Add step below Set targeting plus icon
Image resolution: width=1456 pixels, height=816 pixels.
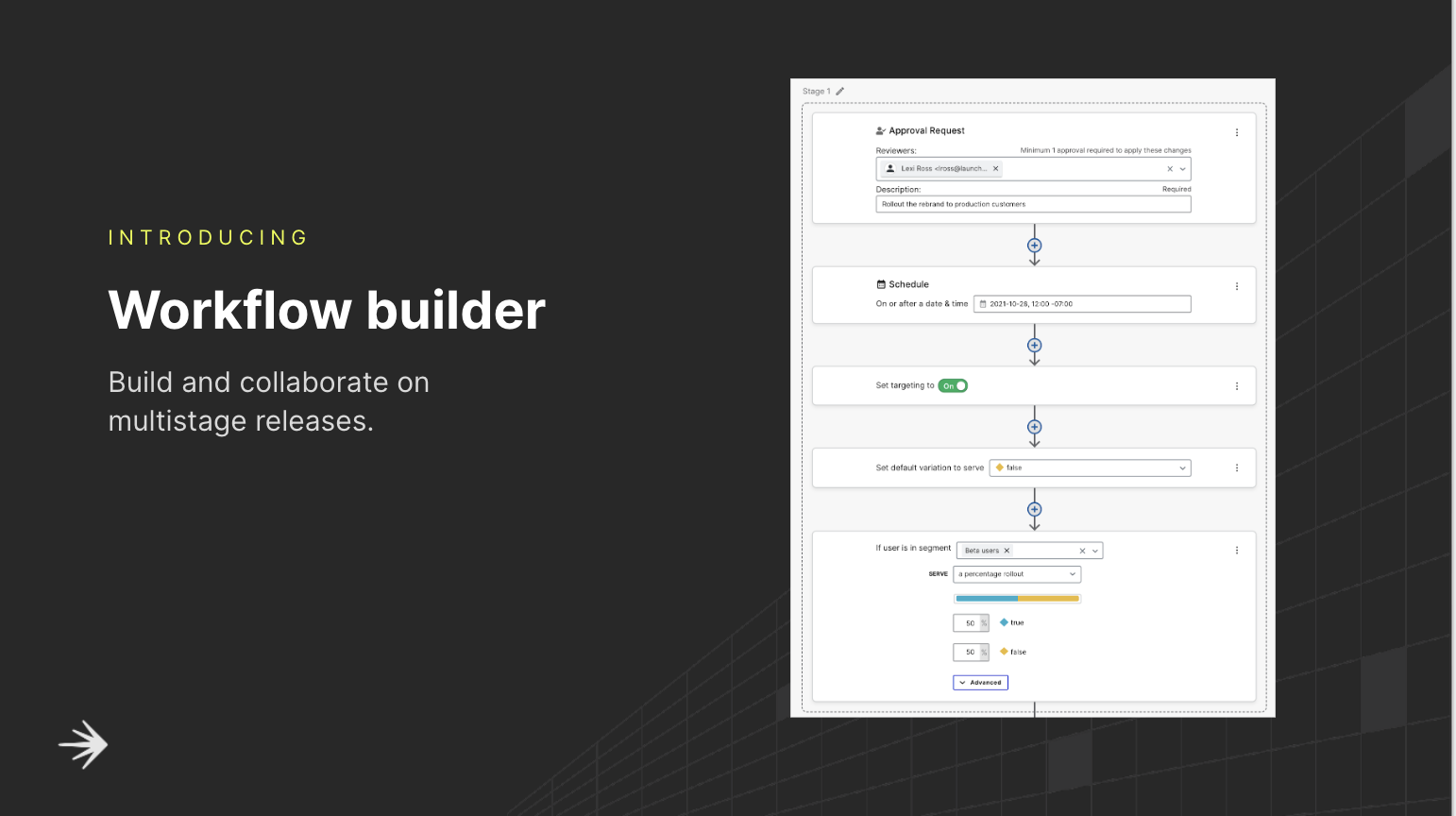(x=1035, y=427)
